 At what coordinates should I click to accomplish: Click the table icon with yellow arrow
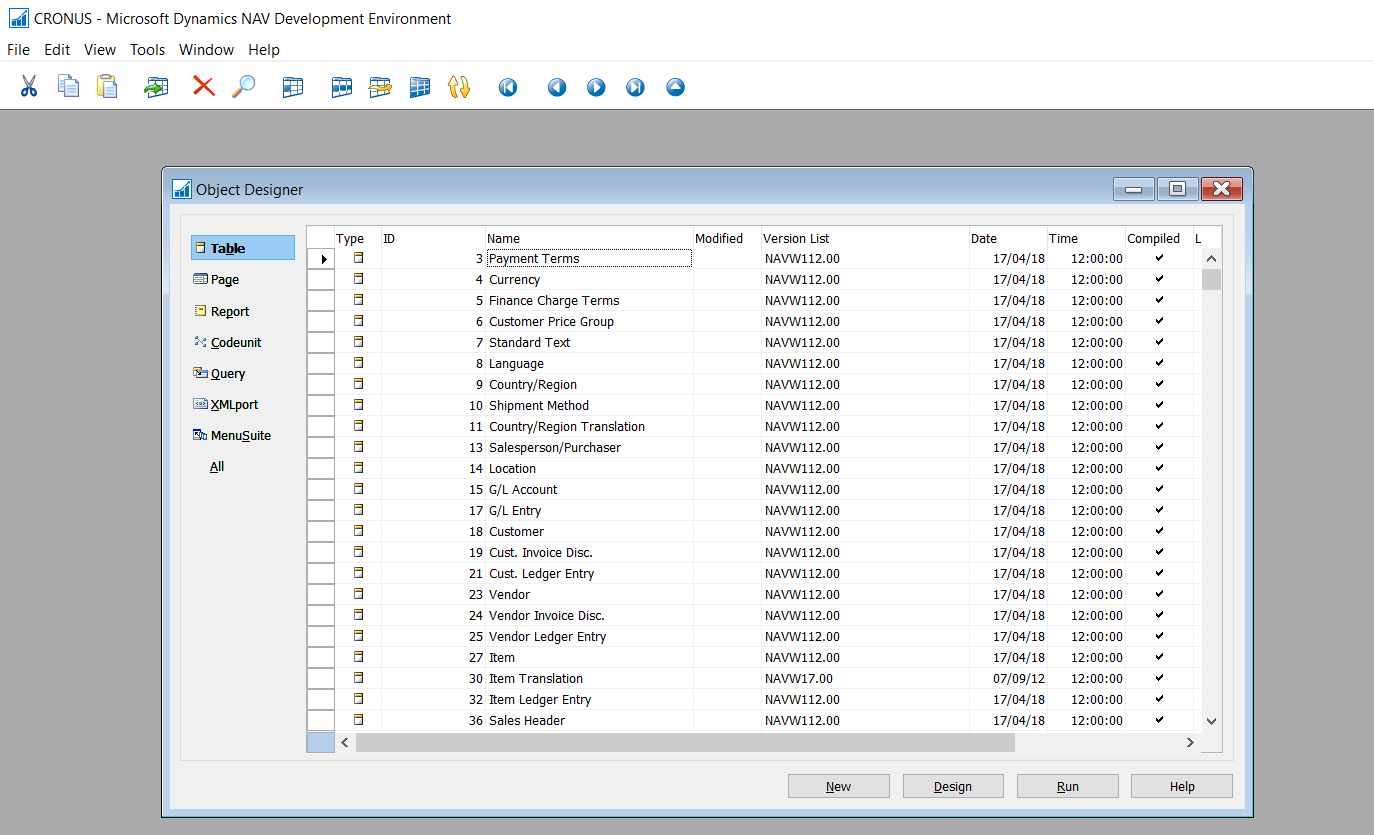pyautogui.click(x=380, y=87)
